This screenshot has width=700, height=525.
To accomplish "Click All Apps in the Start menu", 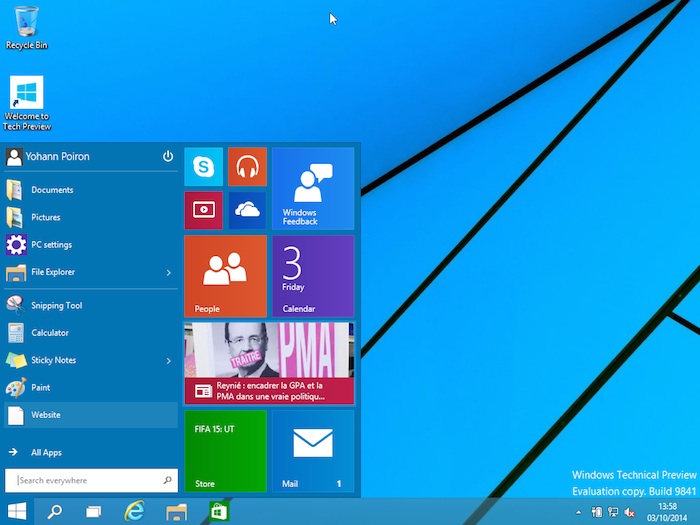I will pyautogui.click(x=46, y=453).
